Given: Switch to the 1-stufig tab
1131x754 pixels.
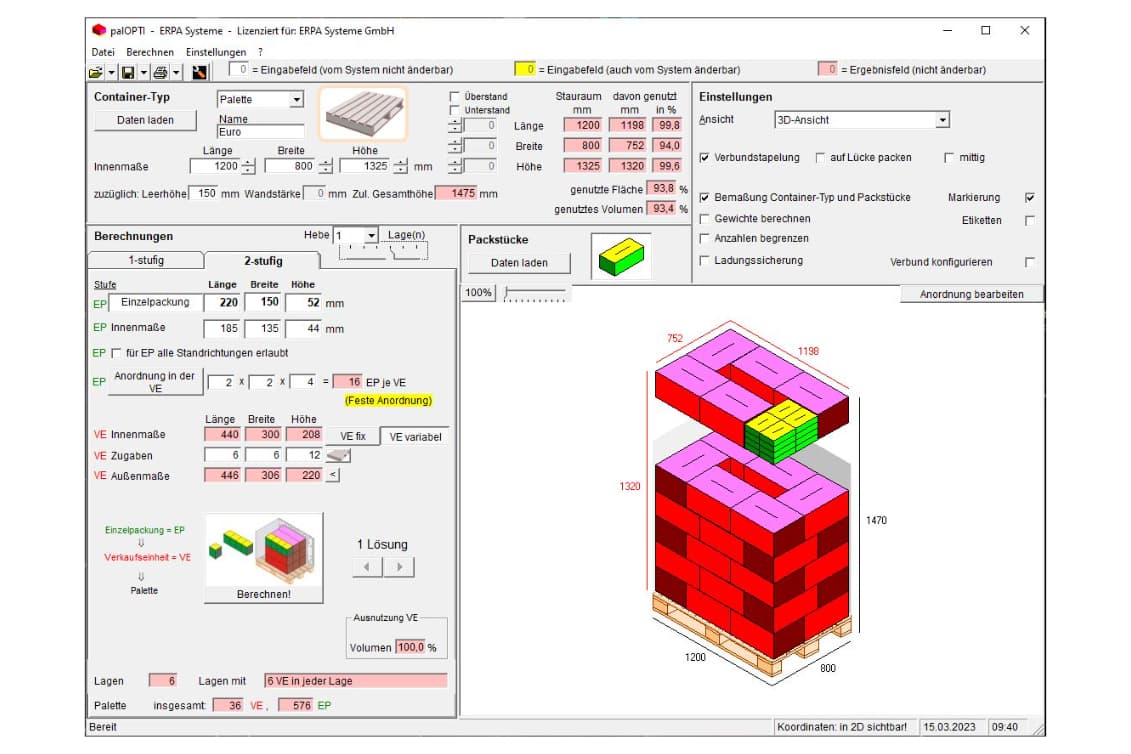Looking at the screenshot, I should tap(146, 260).
